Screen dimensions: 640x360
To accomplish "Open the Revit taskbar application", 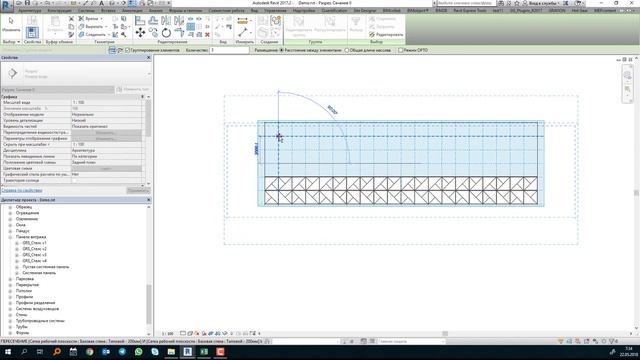I will pos(187,351).
